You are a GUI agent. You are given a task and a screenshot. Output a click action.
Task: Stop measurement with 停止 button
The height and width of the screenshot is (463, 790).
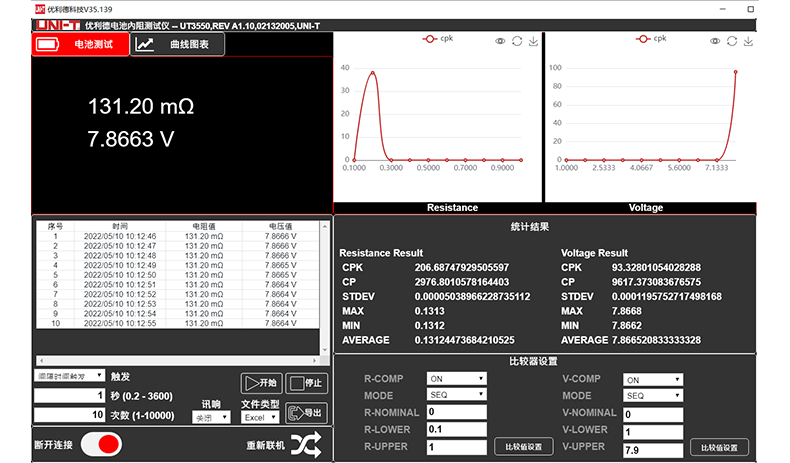tap(306, 383)
